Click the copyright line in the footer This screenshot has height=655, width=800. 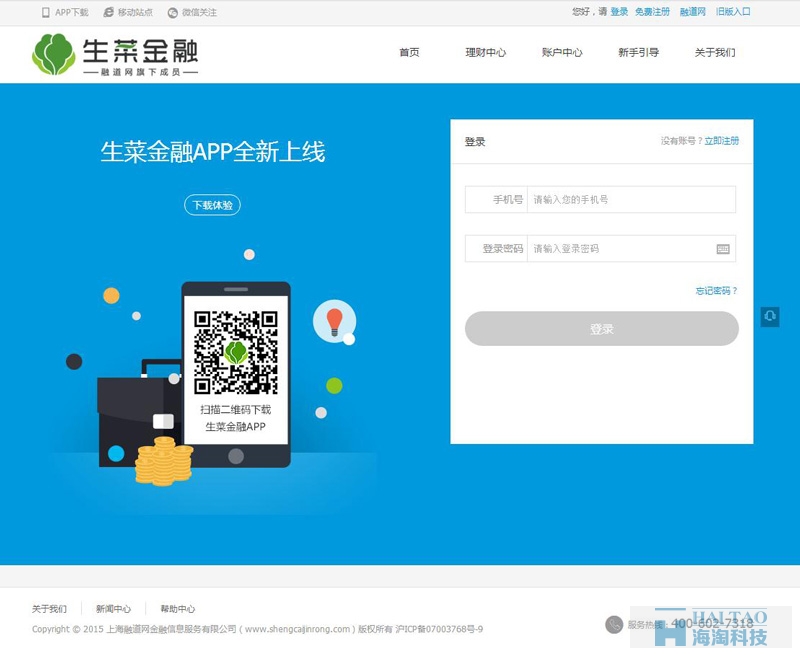258,629
